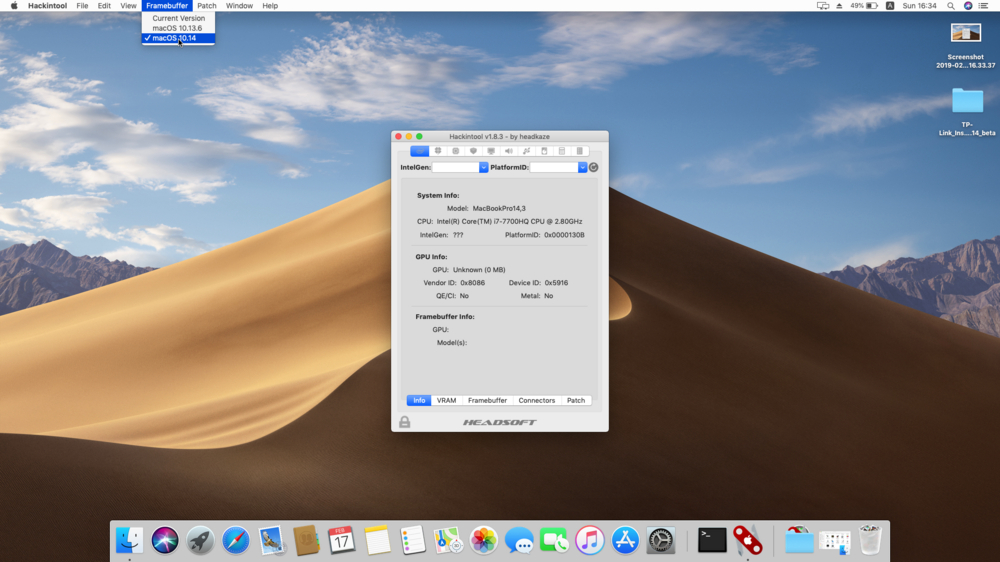
Task: Click the USB music-note toolbar icon
Action: tap(526, 151)
